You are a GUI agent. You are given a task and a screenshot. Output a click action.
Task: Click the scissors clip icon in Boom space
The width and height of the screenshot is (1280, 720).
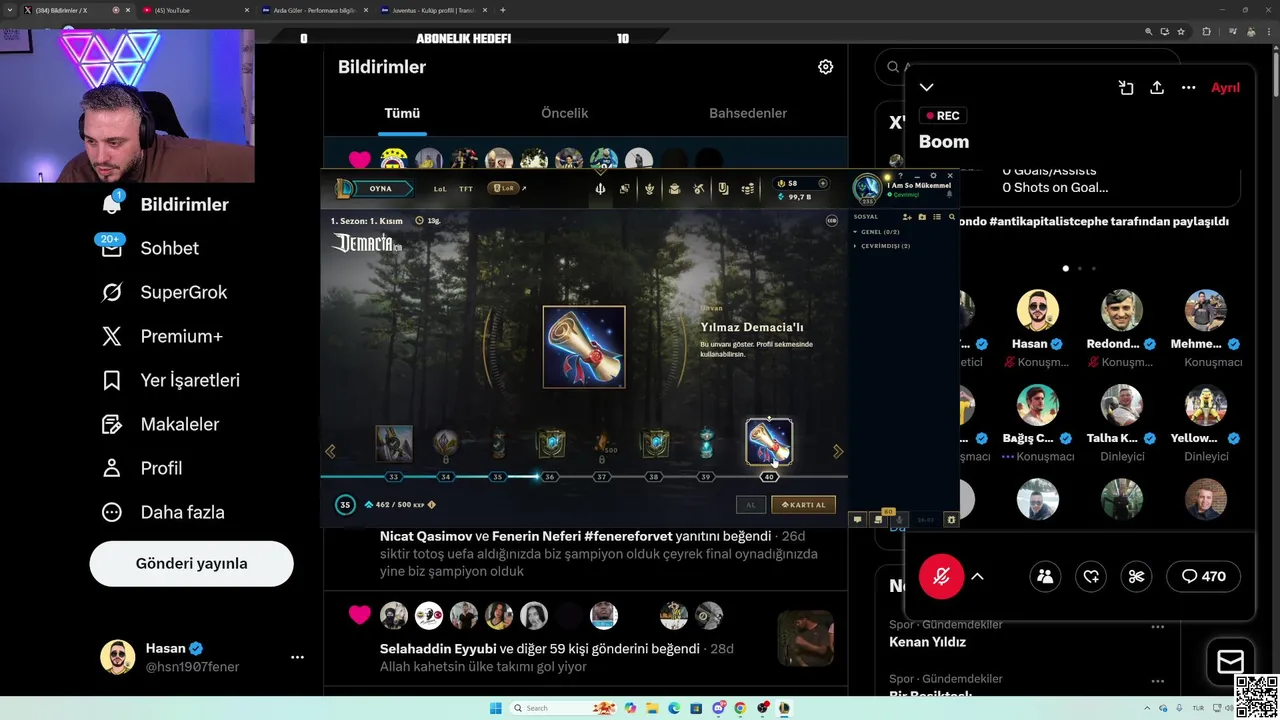pyautogui.click(x=1136, y=576)
